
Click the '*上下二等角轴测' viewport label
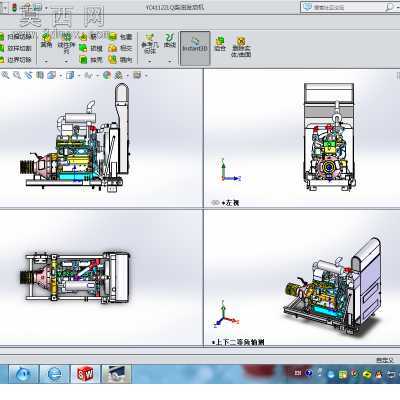[238, 342]
